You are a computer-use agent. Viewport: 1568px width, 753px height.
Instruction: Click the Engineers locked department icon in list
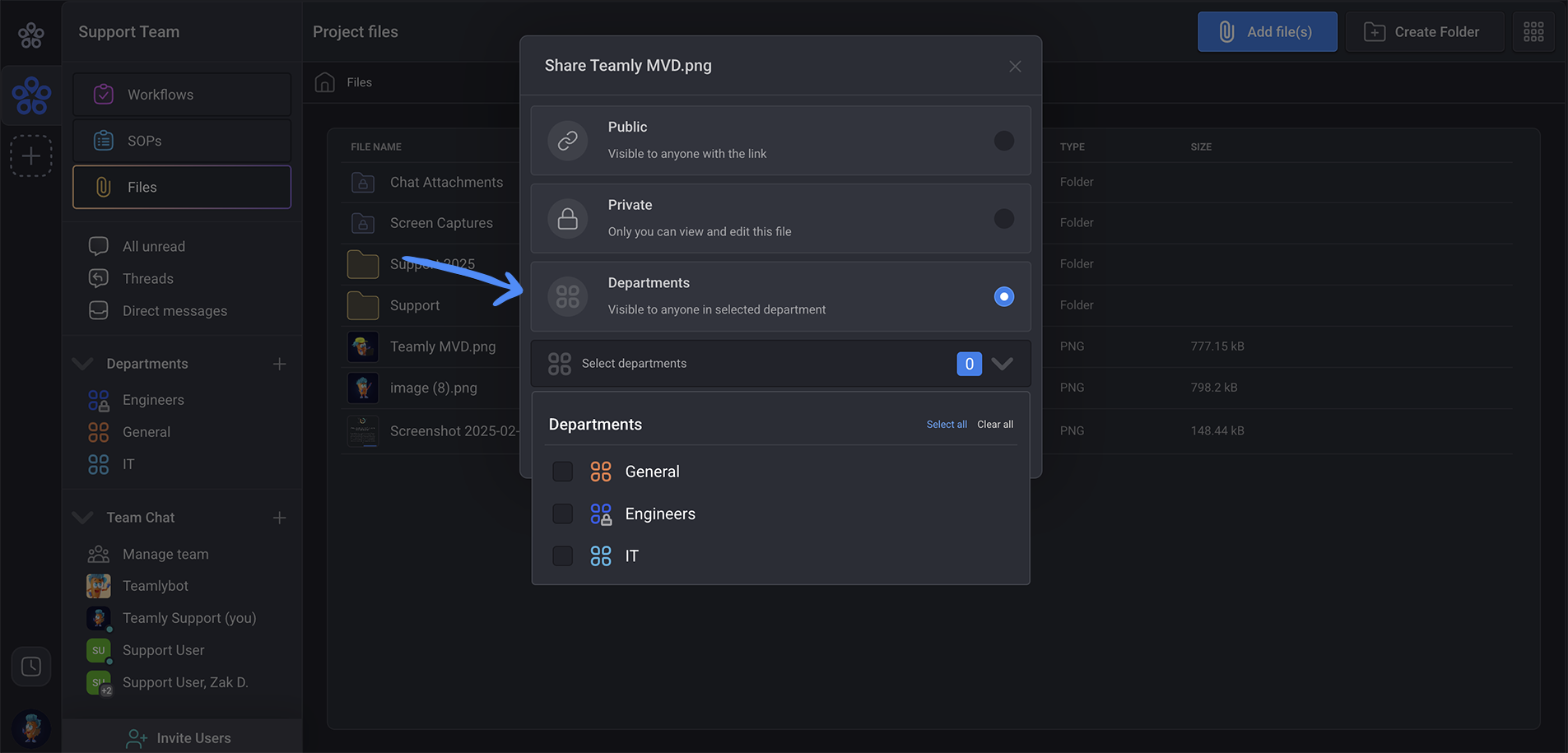click(601, 514)
